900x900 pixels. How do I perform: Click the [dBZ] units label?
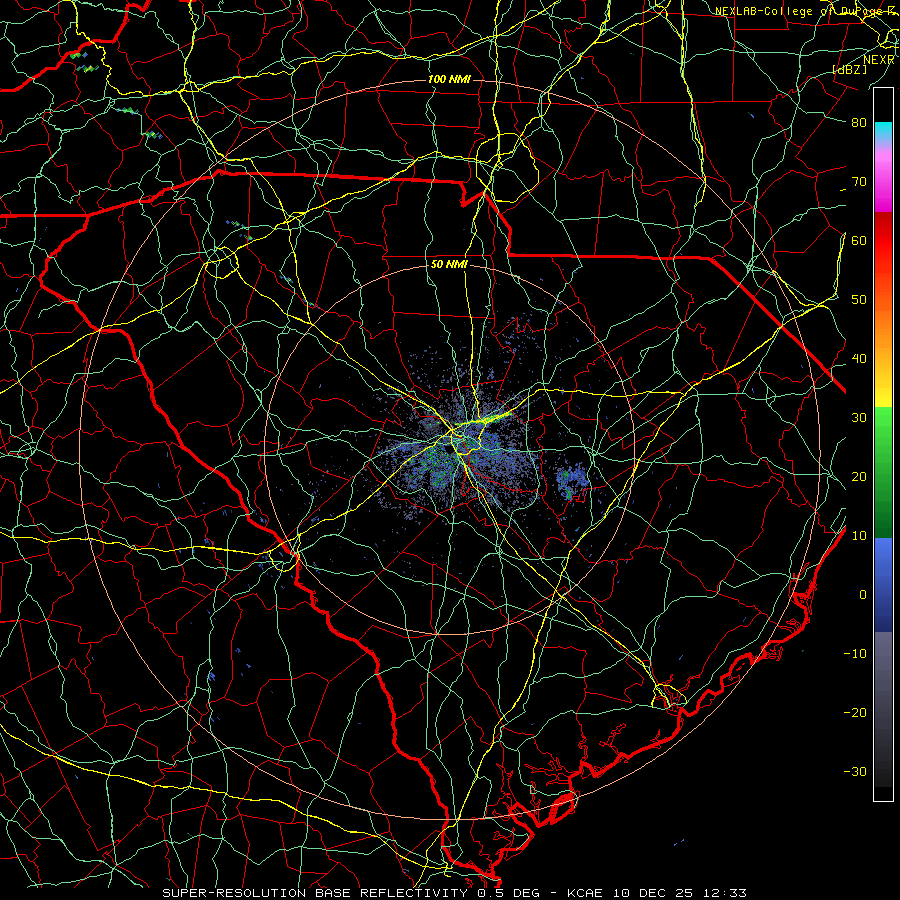click(x=849, y=70)
